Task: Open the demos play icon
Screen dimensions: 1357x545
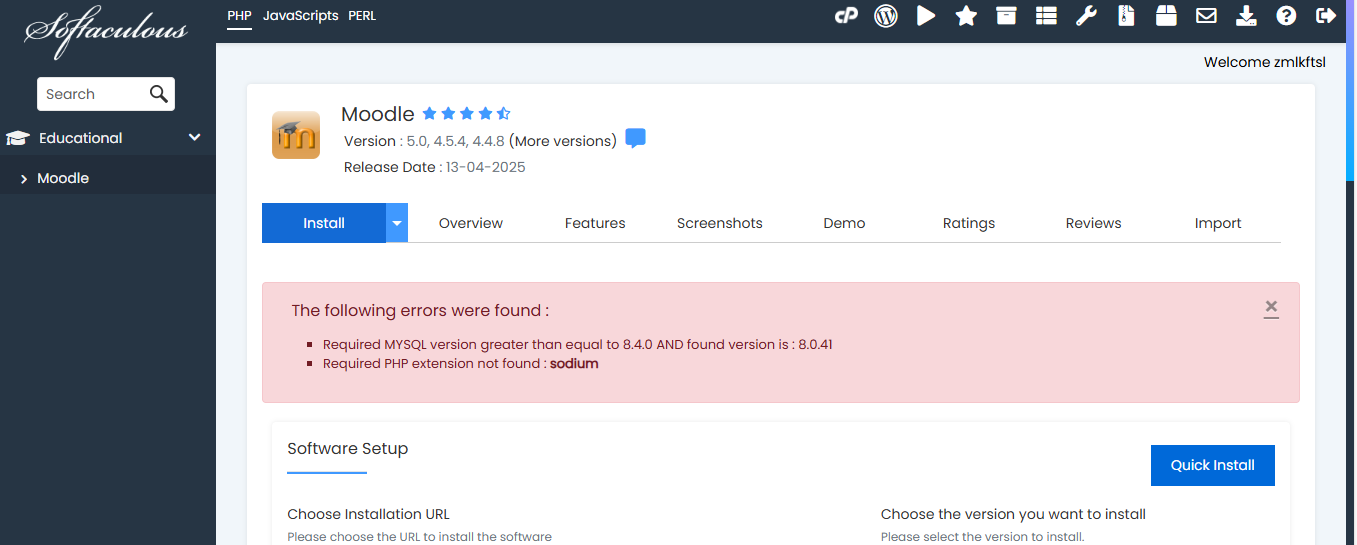Action: (926, 15)
